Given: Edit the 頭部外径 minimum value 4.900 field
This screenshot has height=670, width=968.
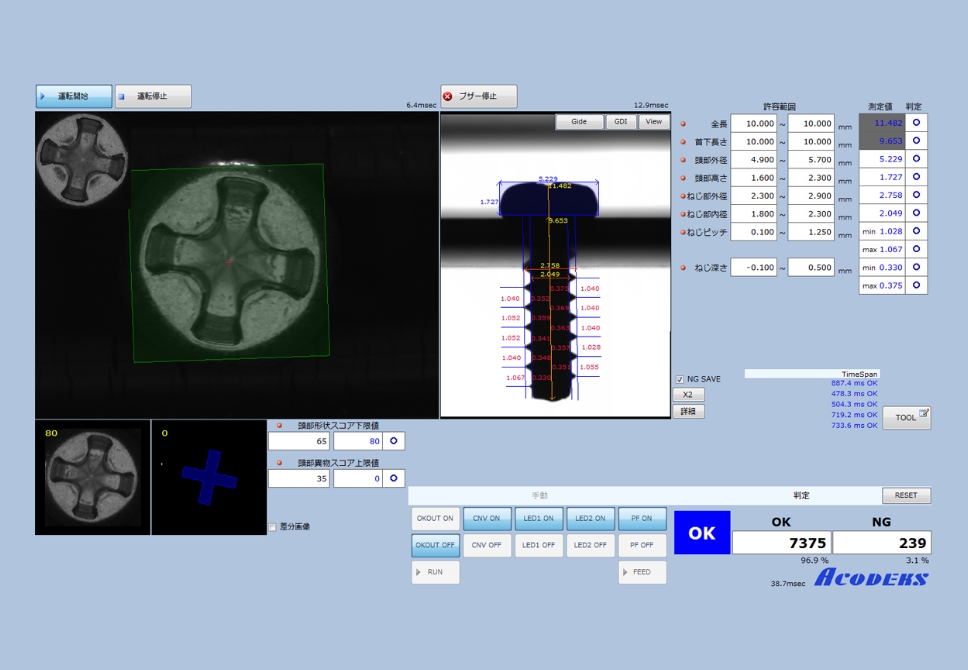Looking at the screenshot, I should click(753, 160).
